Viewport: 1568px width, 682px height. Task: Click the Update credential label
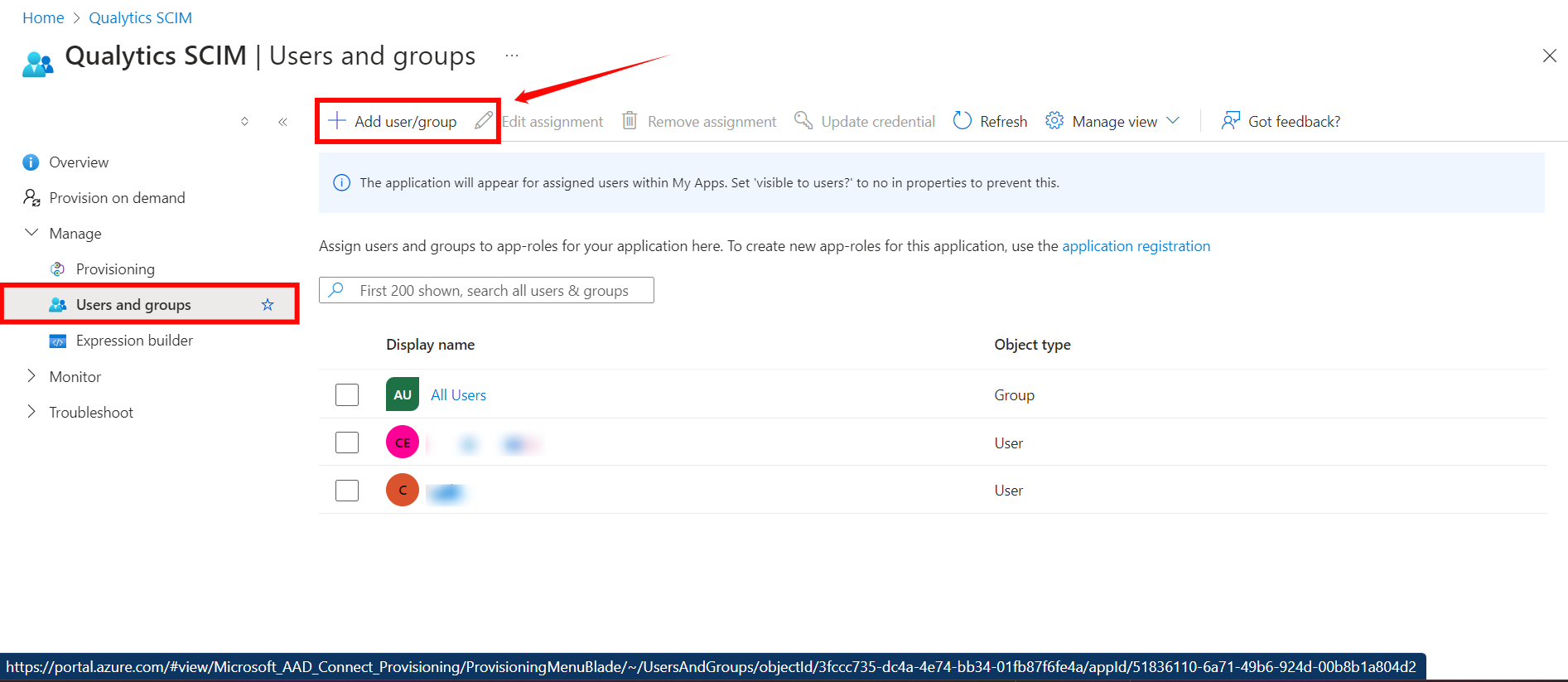click(878, 122)
